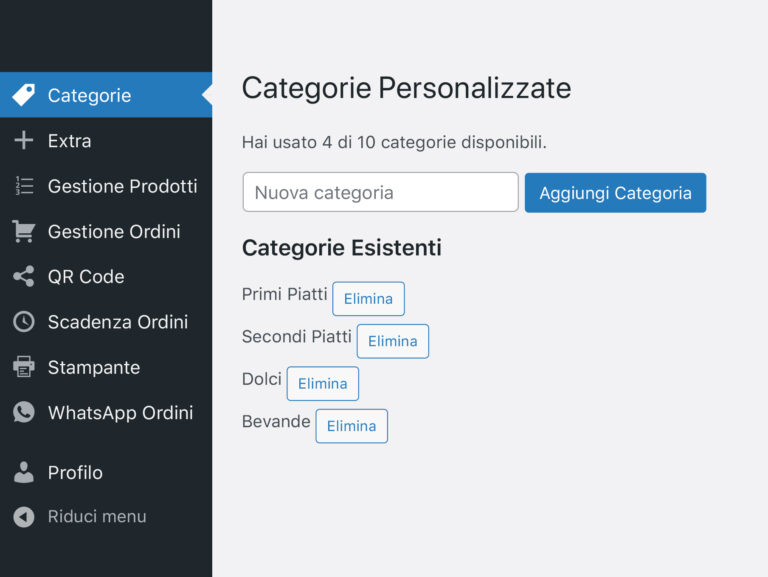Click the Riduci menu arrow icon
The height and width of the screenshot is (577, 768).
(x=24, y=517)
